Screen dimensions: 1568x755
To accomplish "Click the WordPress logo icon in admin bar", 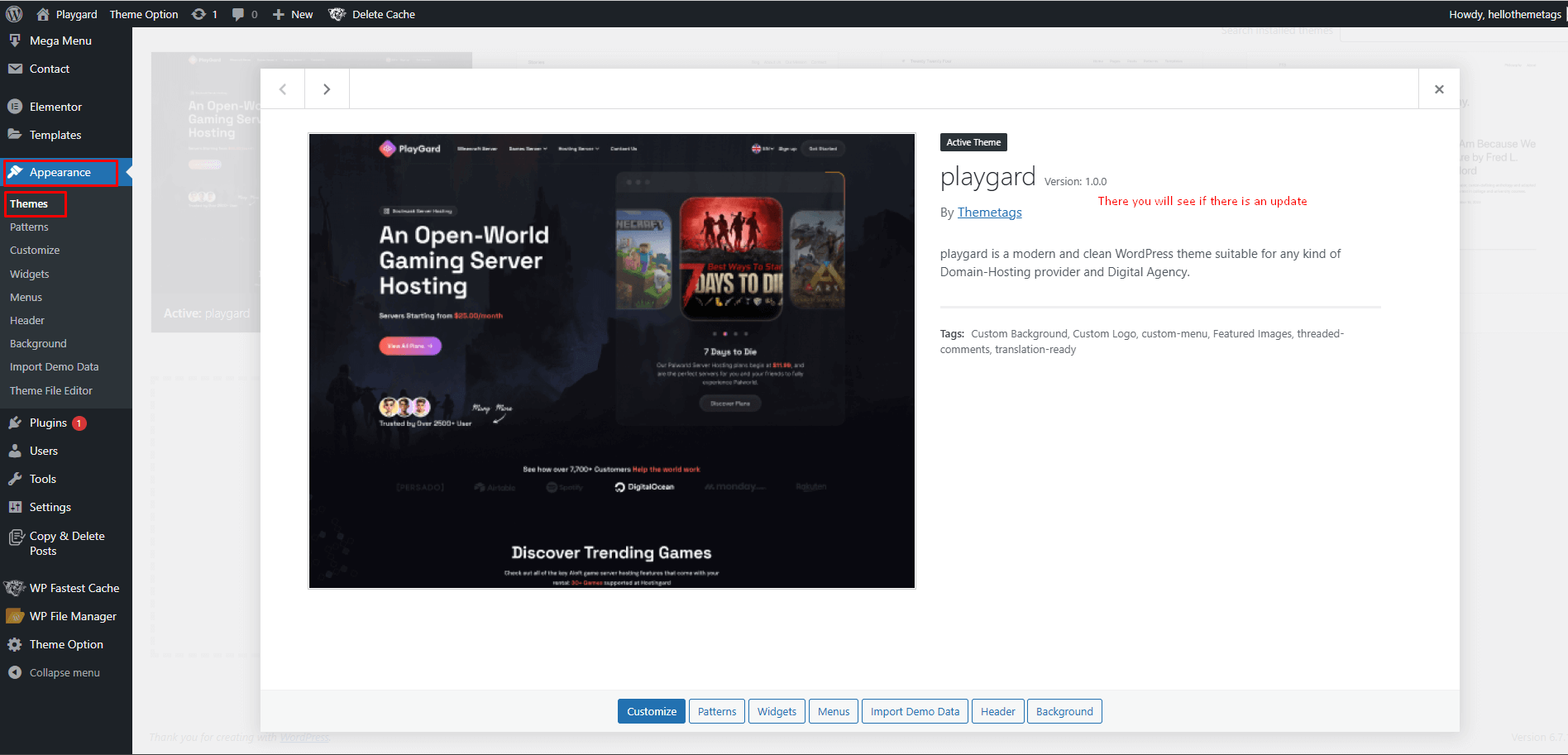I will pos(14,14).
